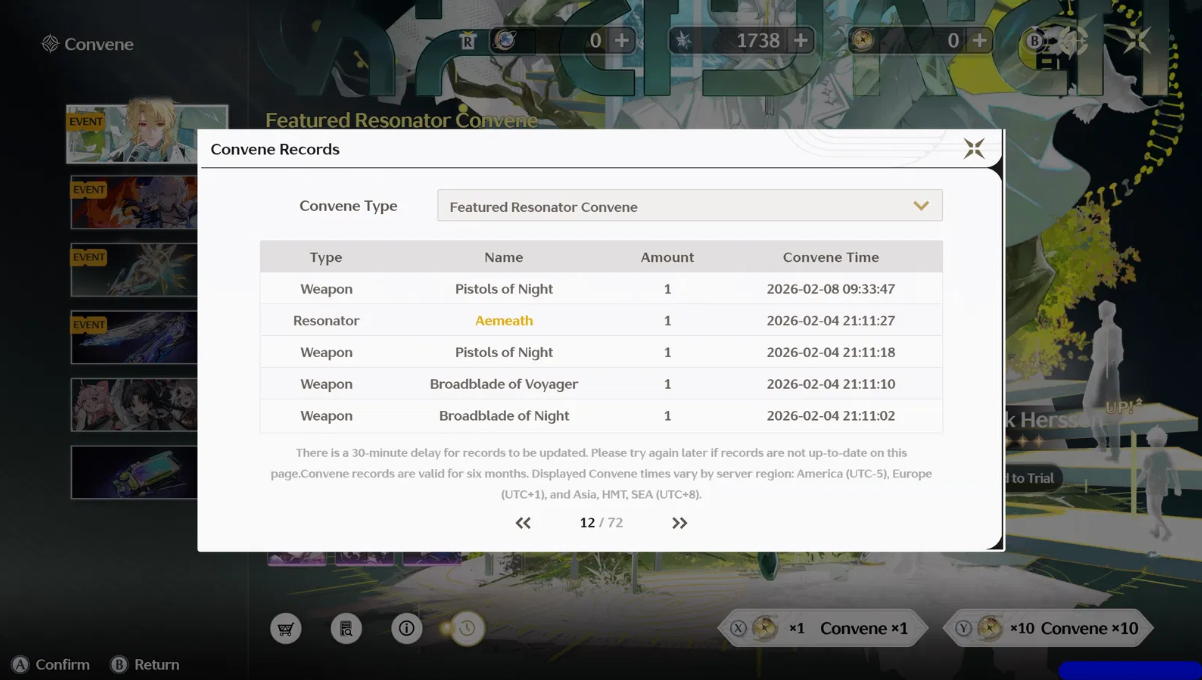
Task: Add Astrite with plus next to 1738
Action: click(800, 40)
